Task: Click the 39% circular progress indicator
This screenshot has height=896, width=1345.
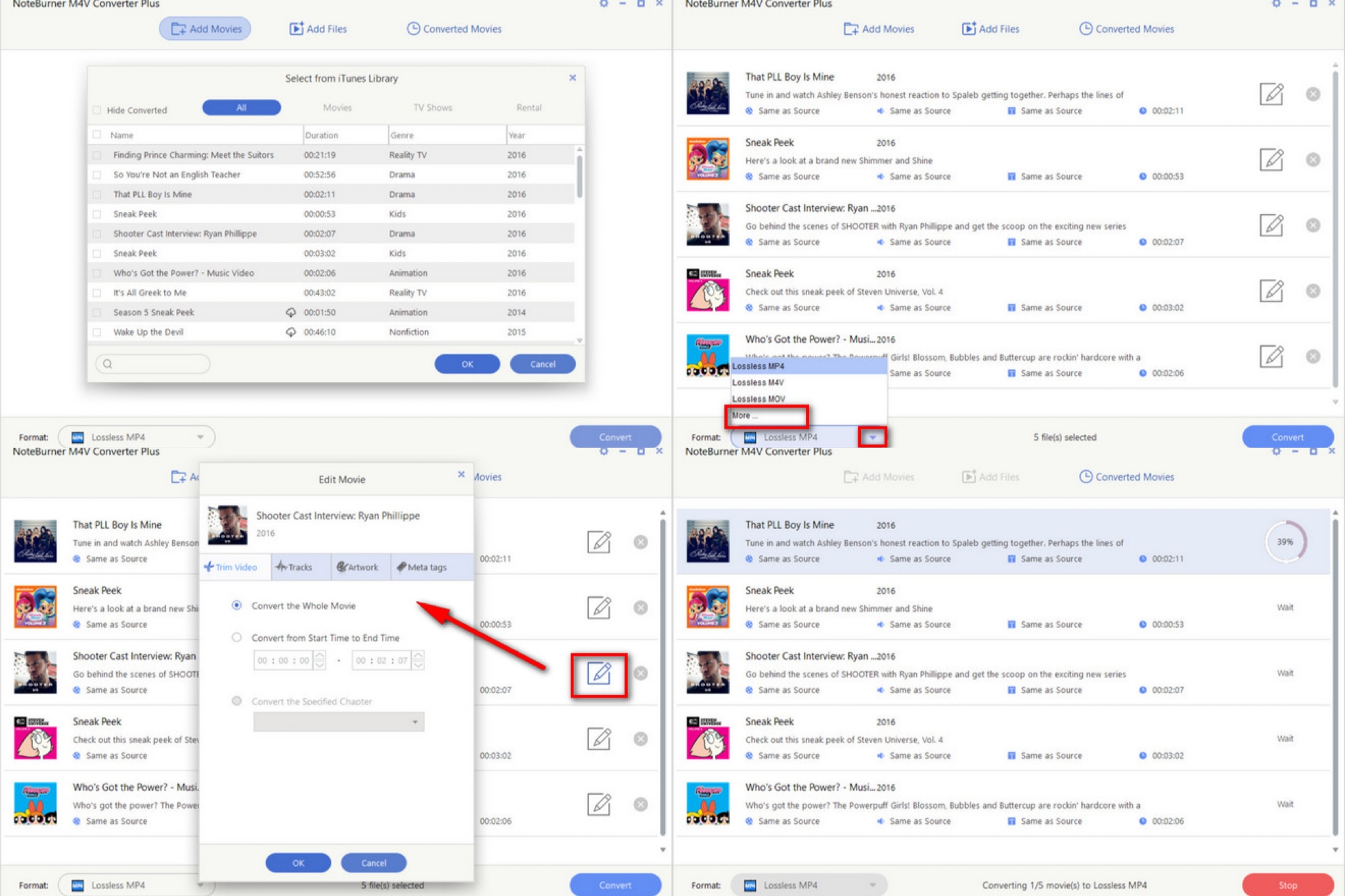Action: coord(1285,542)
